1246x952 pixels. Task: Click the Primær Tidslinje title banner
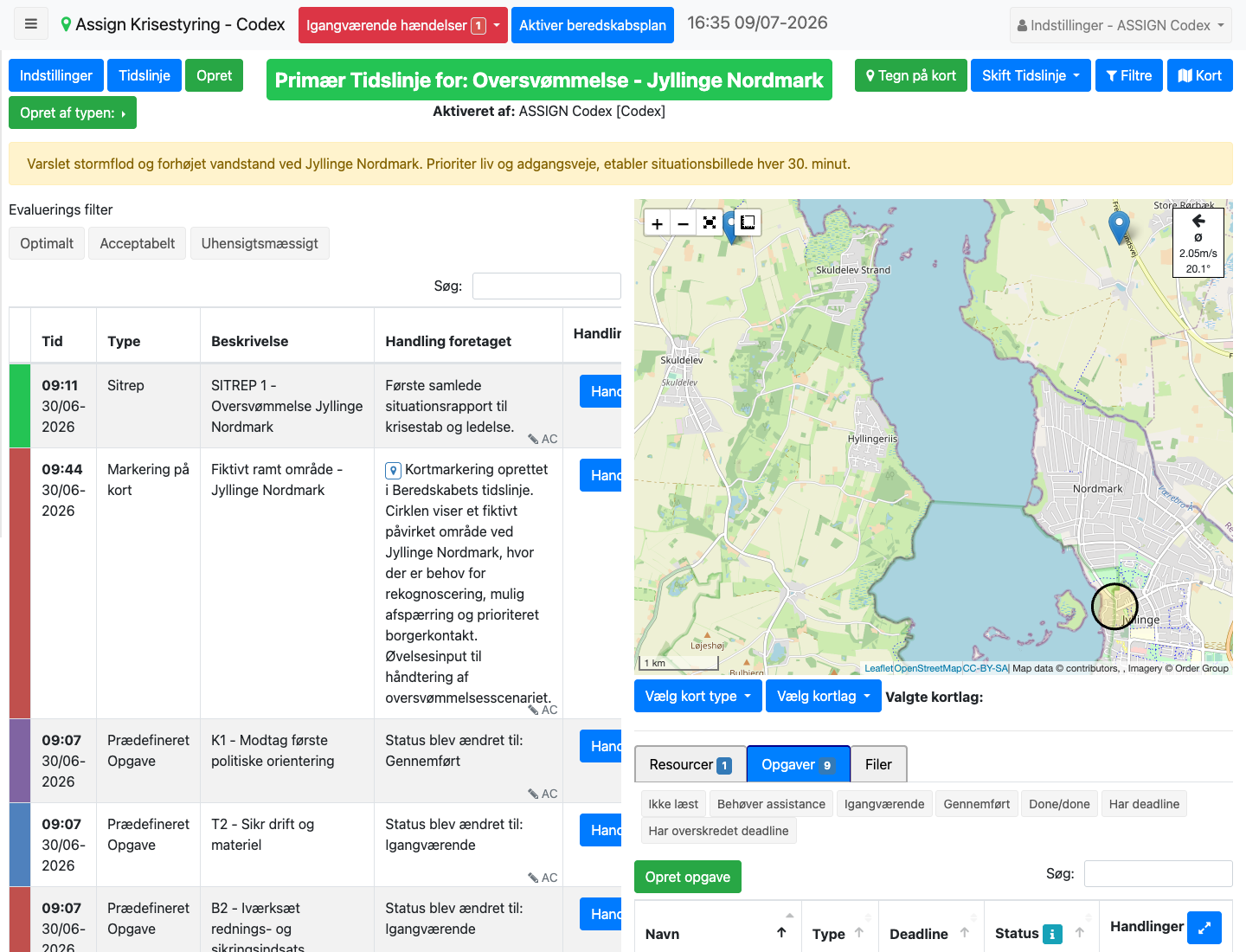click(549, 80)
